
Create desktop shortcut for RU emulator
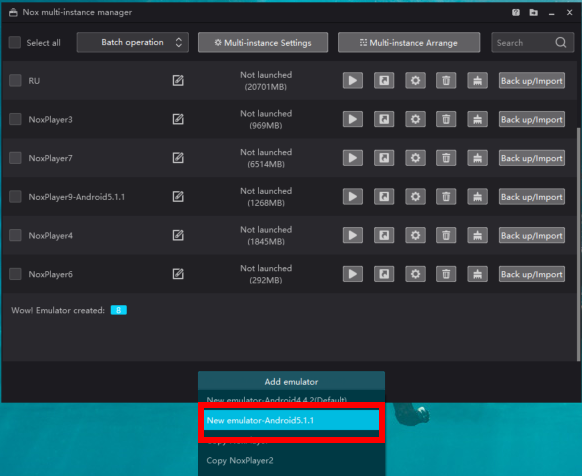point(384,81)
